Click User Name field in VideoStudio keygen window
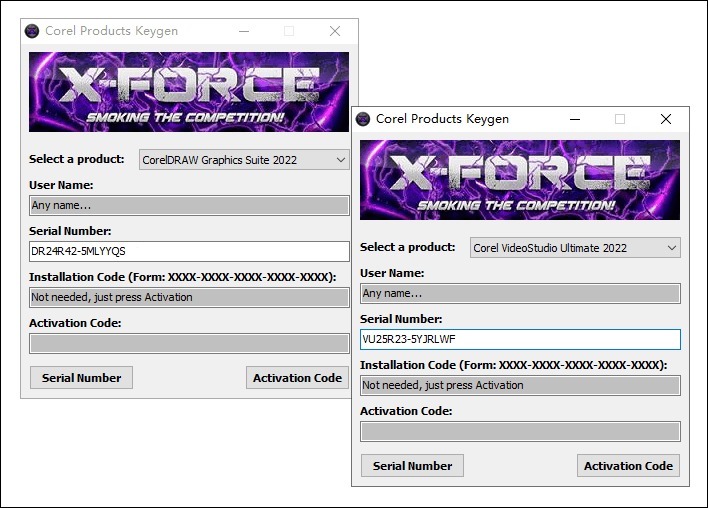This screenshot has height=508, width=708. coord(520,294)
